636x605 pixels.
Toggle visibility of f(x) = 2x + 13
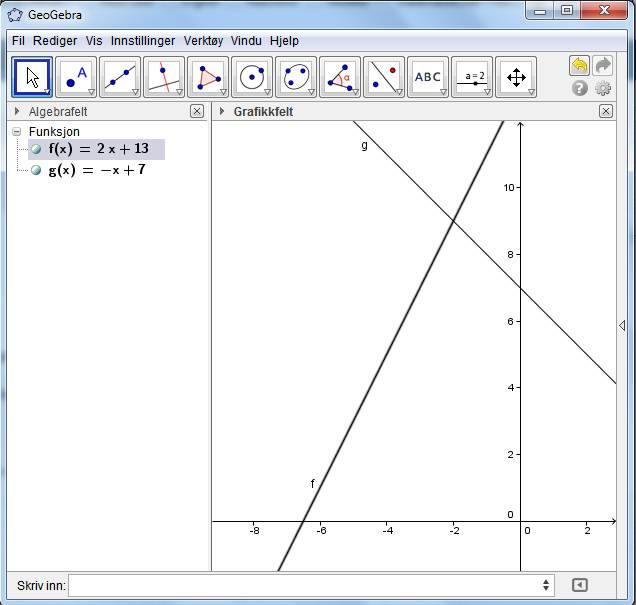tap(36, 149)
